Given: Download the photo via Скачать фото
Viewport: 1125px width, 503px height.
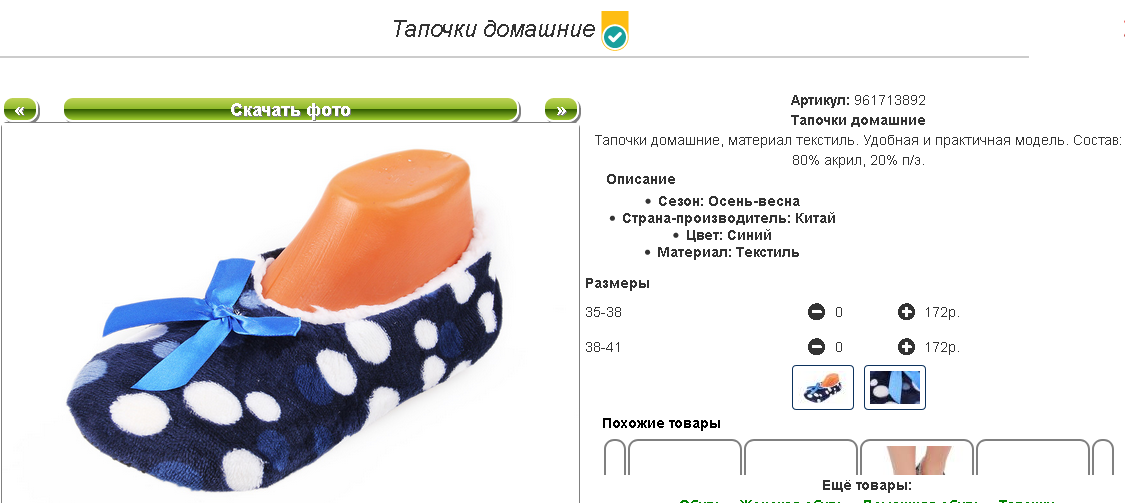Looking at the screenshot, I should 291,110.
